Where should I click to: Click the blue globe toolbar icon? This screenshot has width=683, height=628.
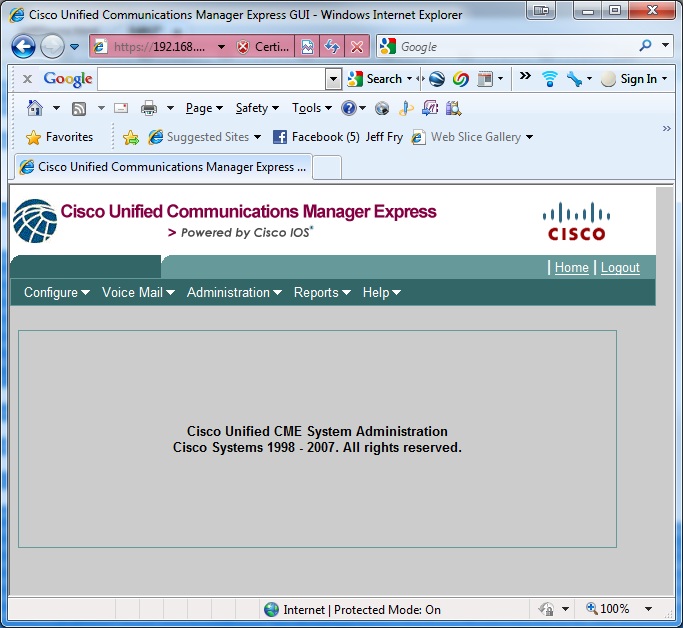click(436, 79)
